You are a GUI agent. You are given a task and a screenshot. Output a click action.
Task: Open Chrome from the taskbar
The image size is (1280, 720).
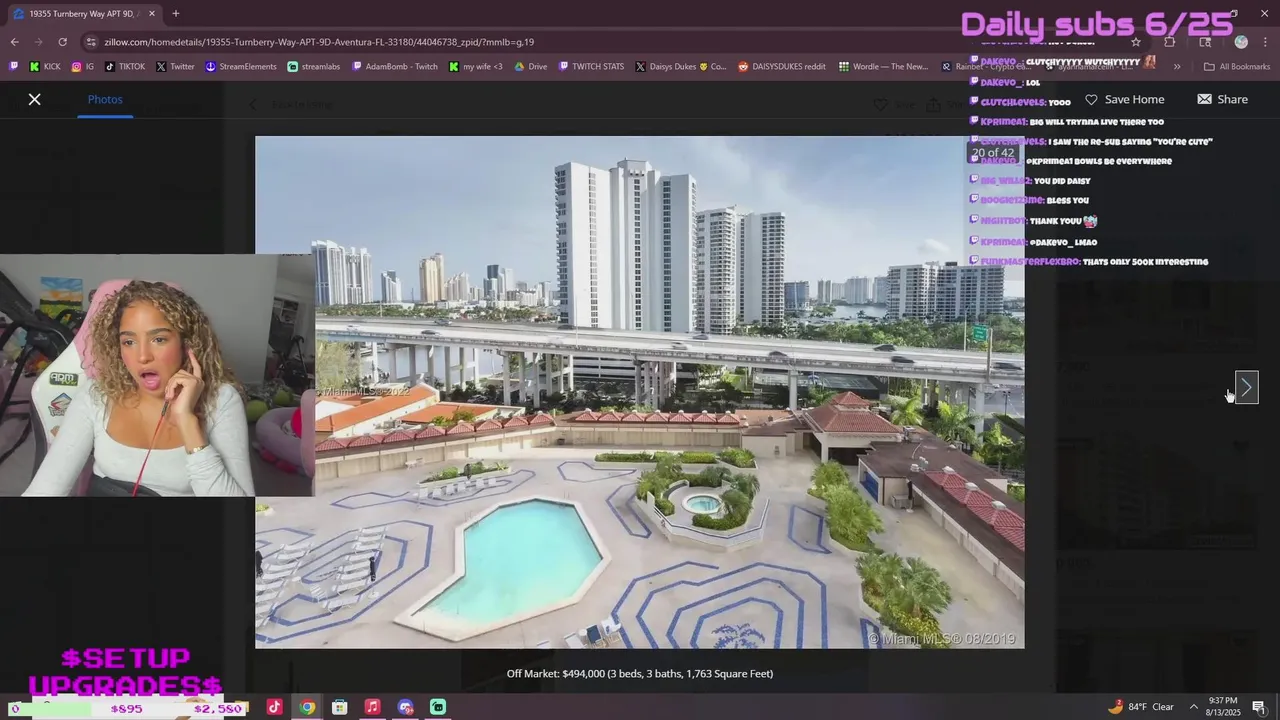click(307, 707)
